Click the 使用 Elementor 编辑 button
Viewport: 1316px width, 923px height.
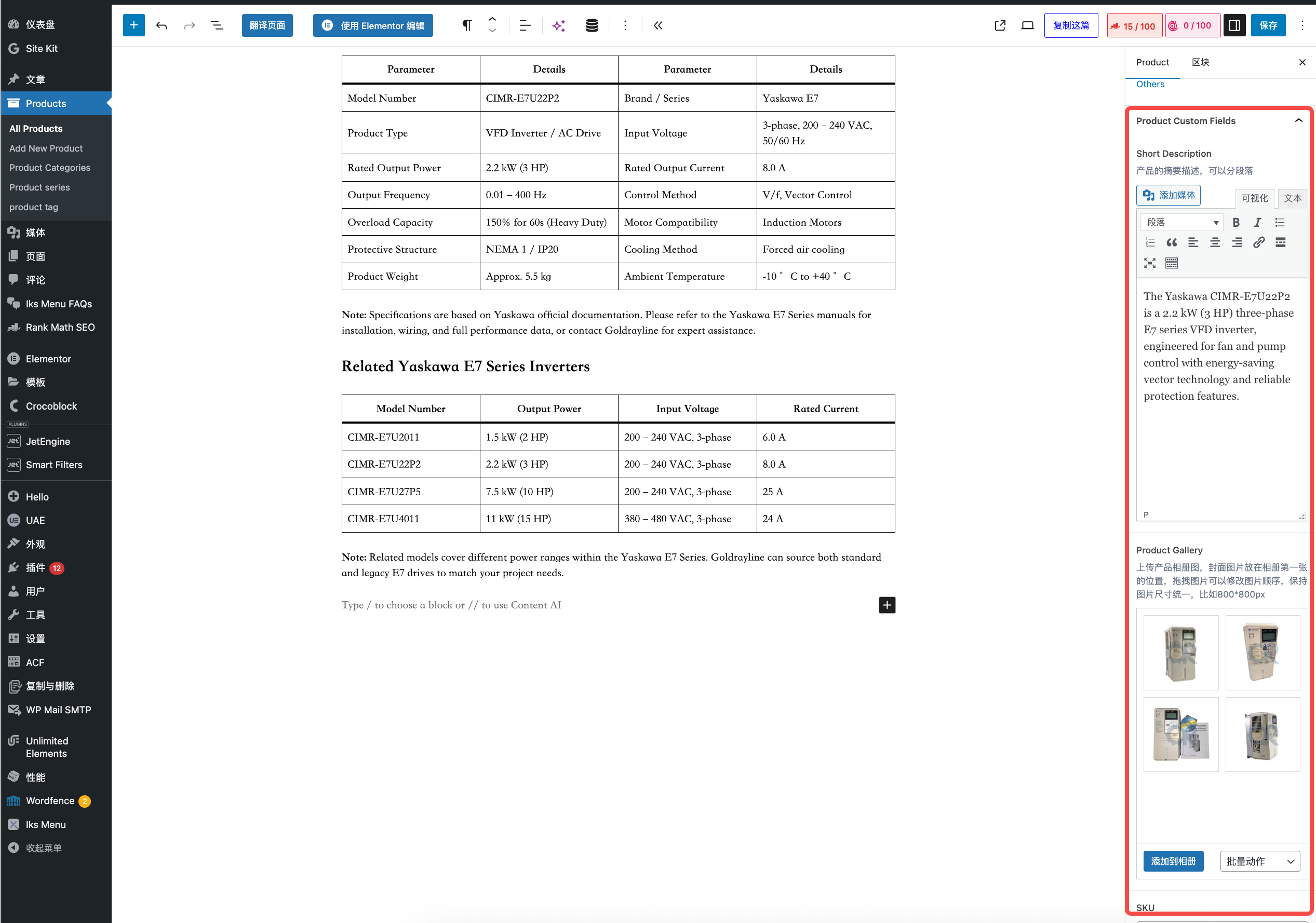[x=372, y=25]
